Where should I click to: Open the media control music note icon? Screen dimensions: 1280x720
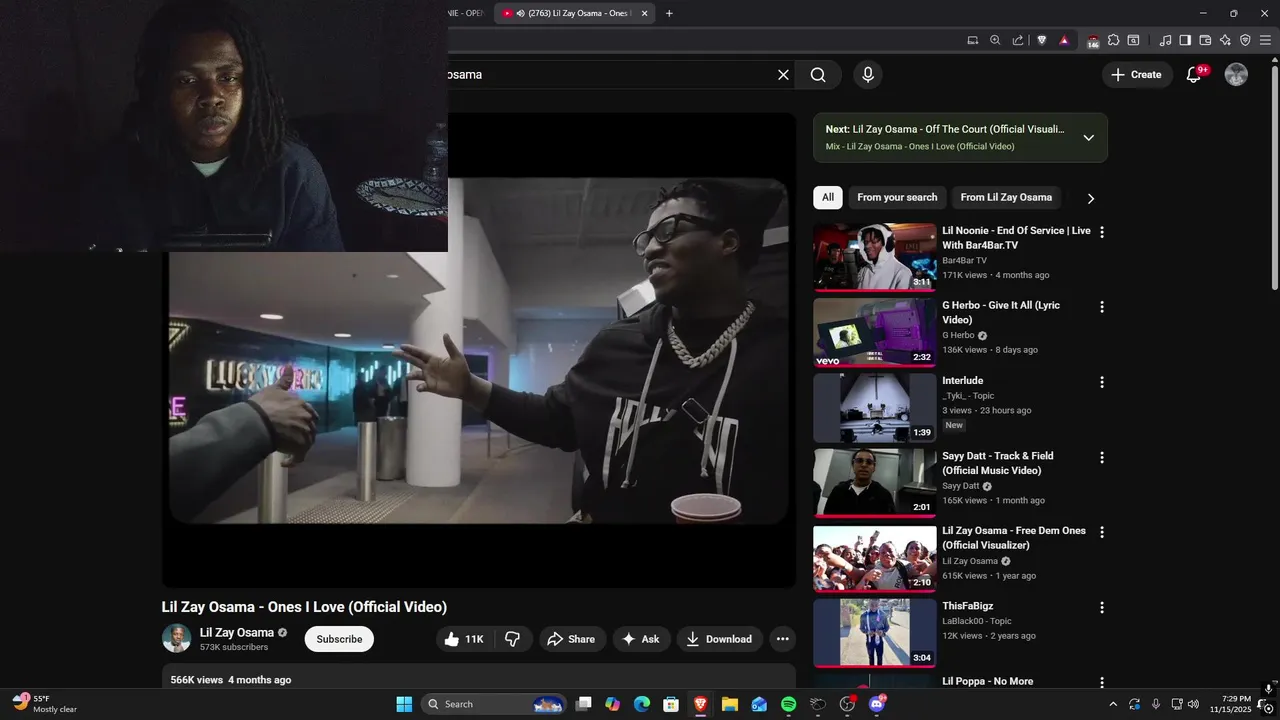(x=1165, y=40)
